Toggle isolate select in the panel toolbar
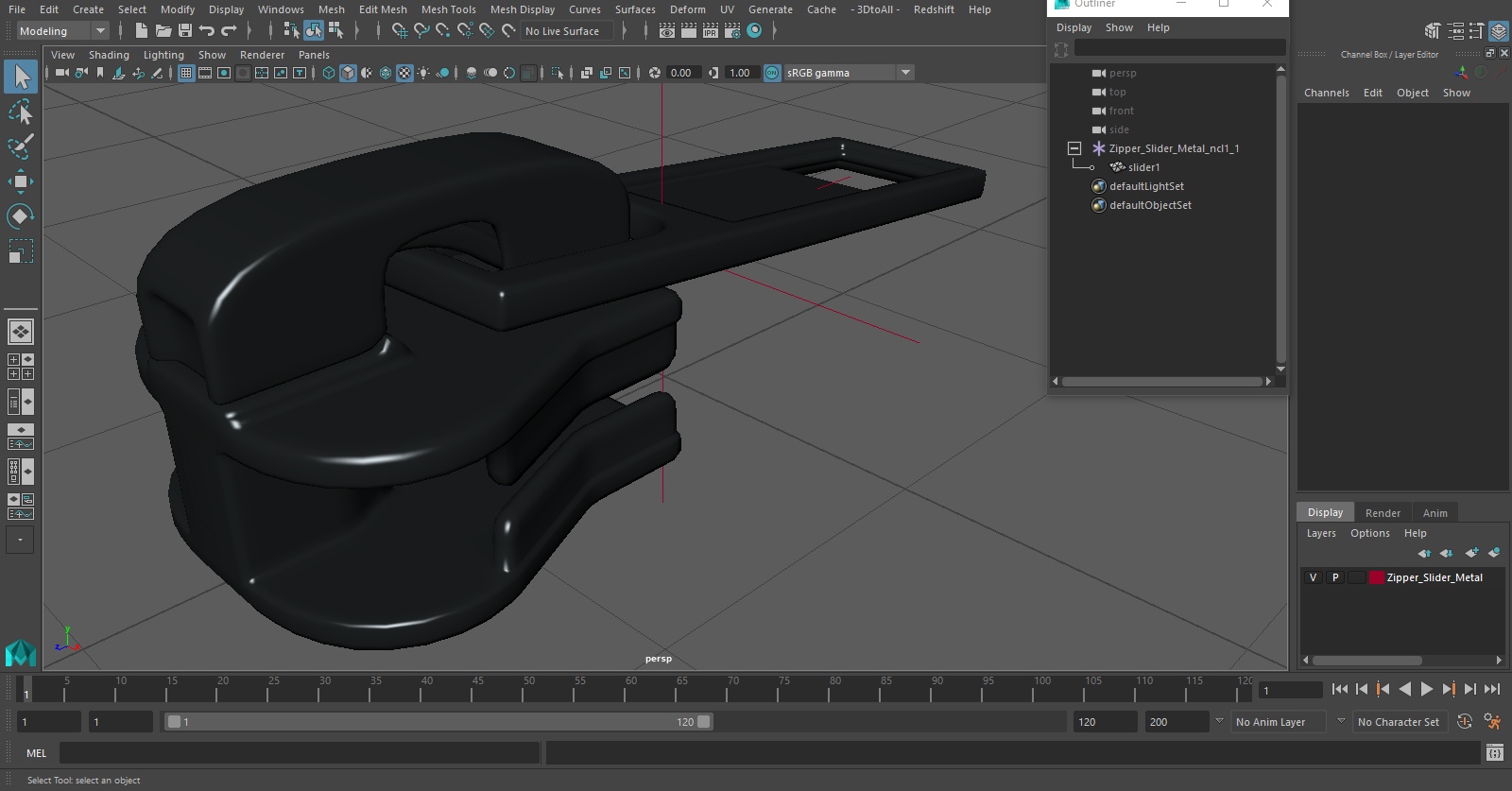1512x791 pixels. point(558,73)
